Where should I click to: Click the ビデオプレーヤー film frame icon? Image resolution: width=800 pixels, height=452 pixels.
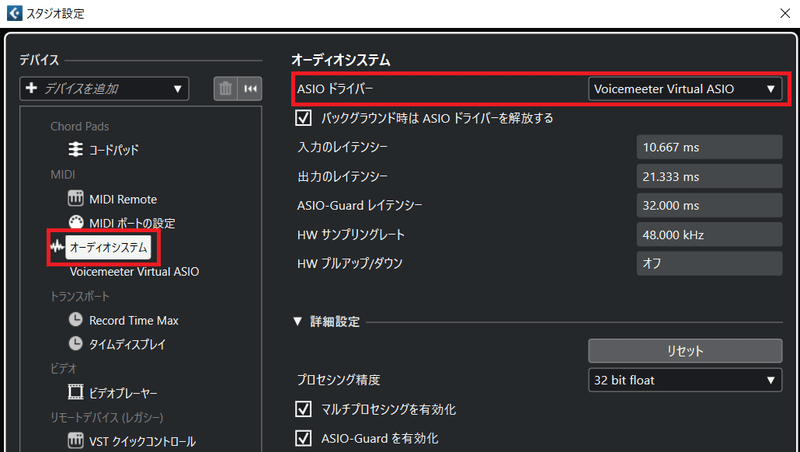tap(76, 392)
